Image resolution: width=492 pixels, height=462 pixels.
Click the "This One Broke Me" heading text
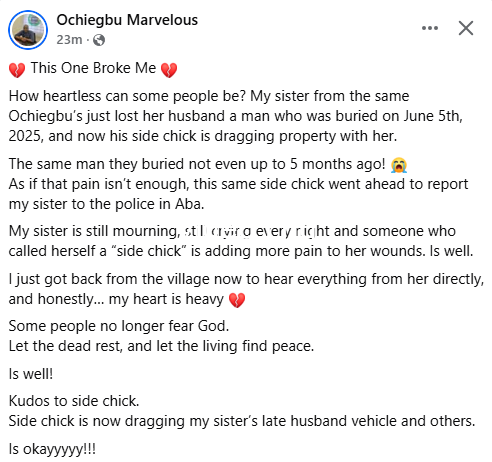(x=93, y=68)
